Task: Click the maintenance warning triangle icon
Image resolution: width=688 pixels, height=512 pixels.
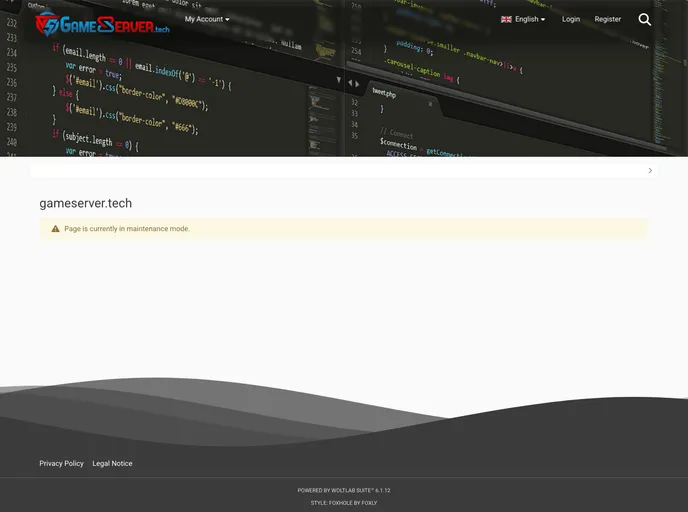Action: coord(55,229)
